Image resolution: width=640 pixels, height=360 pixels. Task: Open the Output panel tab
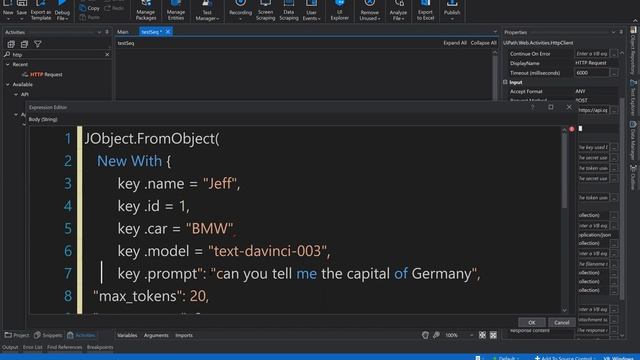click(x=10, y=347)
